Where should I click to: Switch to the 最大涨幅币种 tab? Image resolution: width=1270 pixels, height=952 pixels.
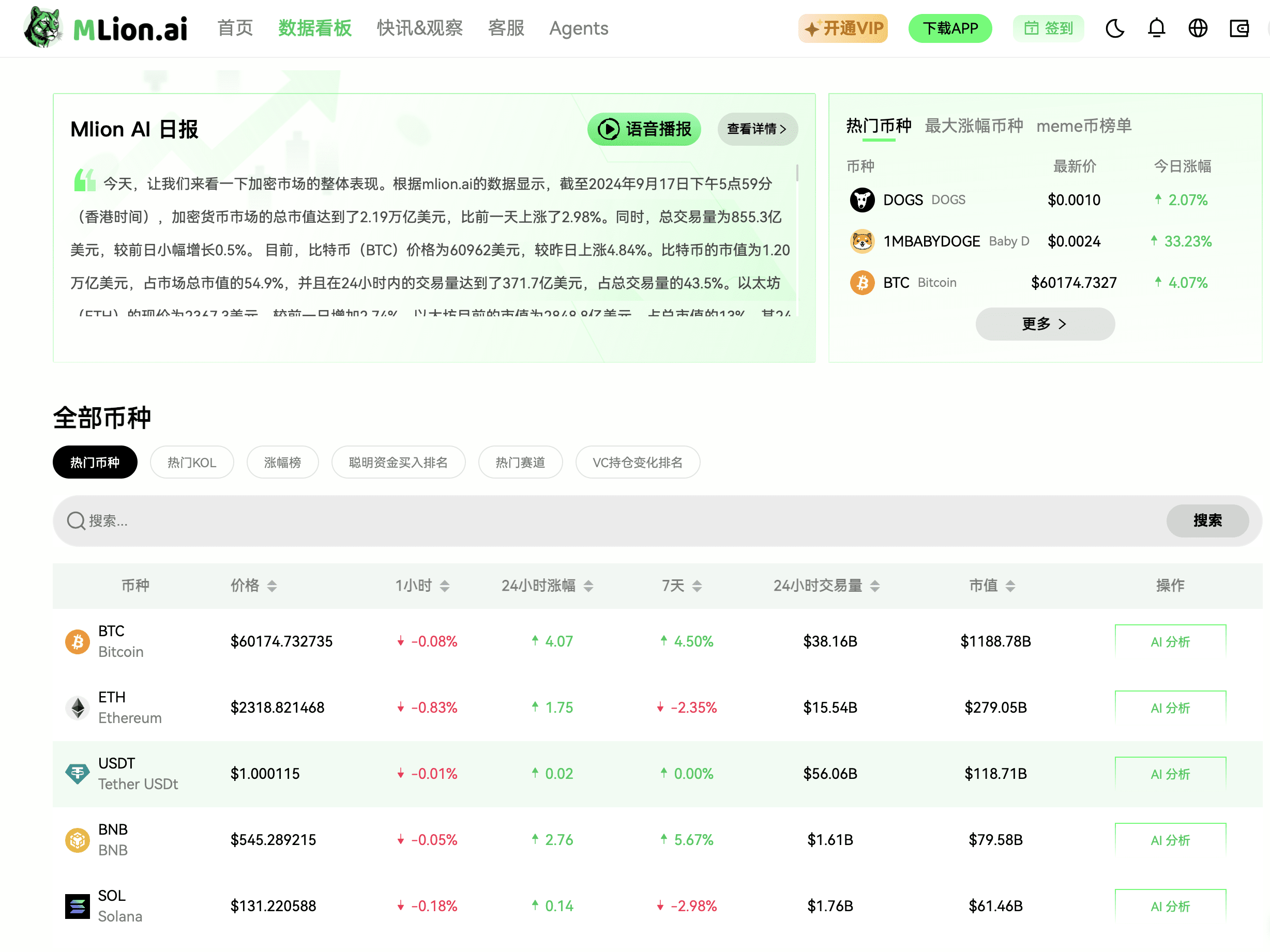coord(973,126)
